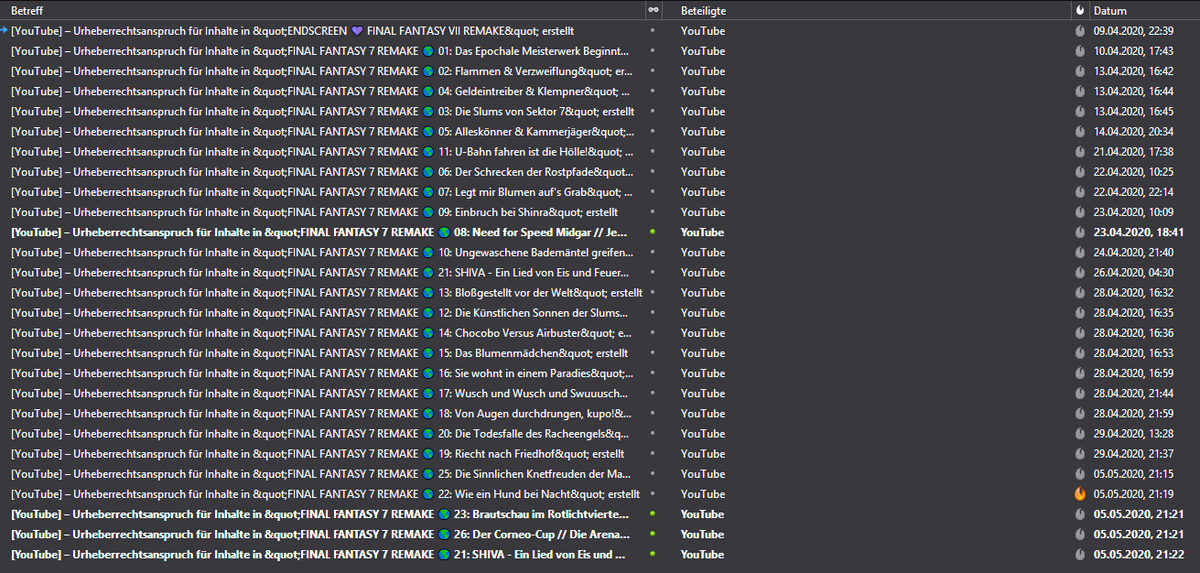Screen dimensions: 1200x573
Task: Toggle read status dot of '16: Sie wohnt in einem Paradies'
Action: [x=653, y=373]
